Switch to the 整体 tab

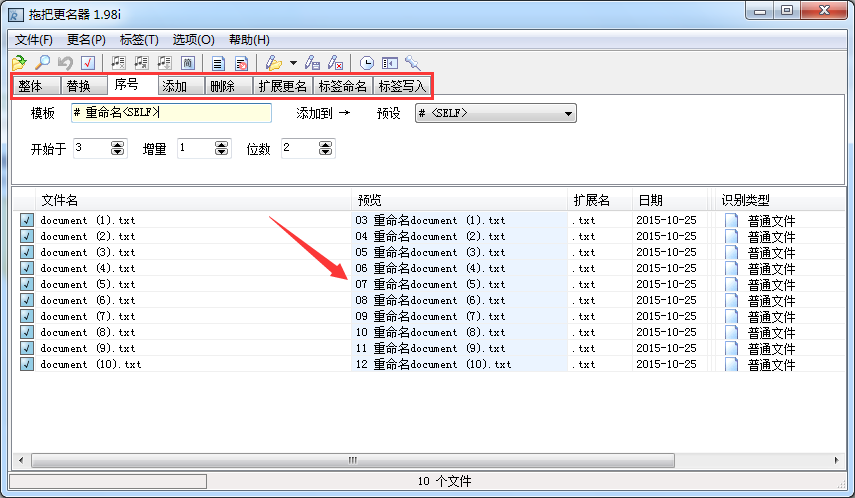[x=36, y=86]
